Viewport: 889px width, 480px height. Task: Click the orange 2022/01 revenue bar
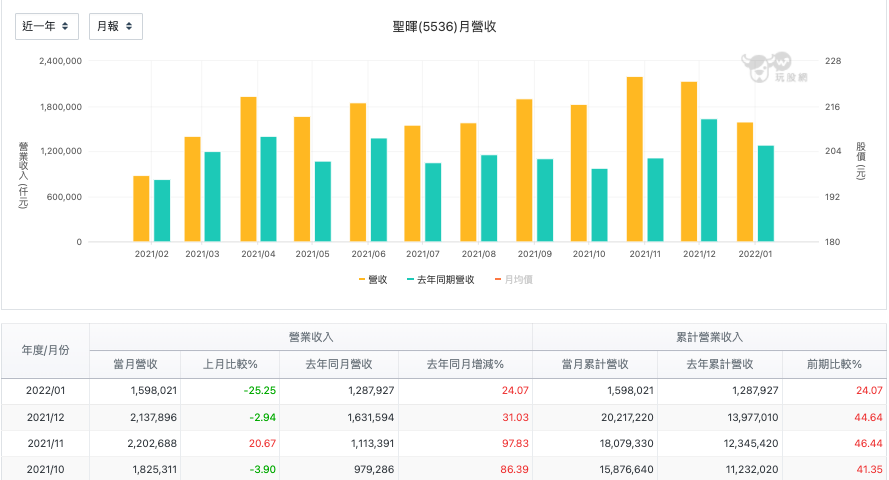[745, 182]
